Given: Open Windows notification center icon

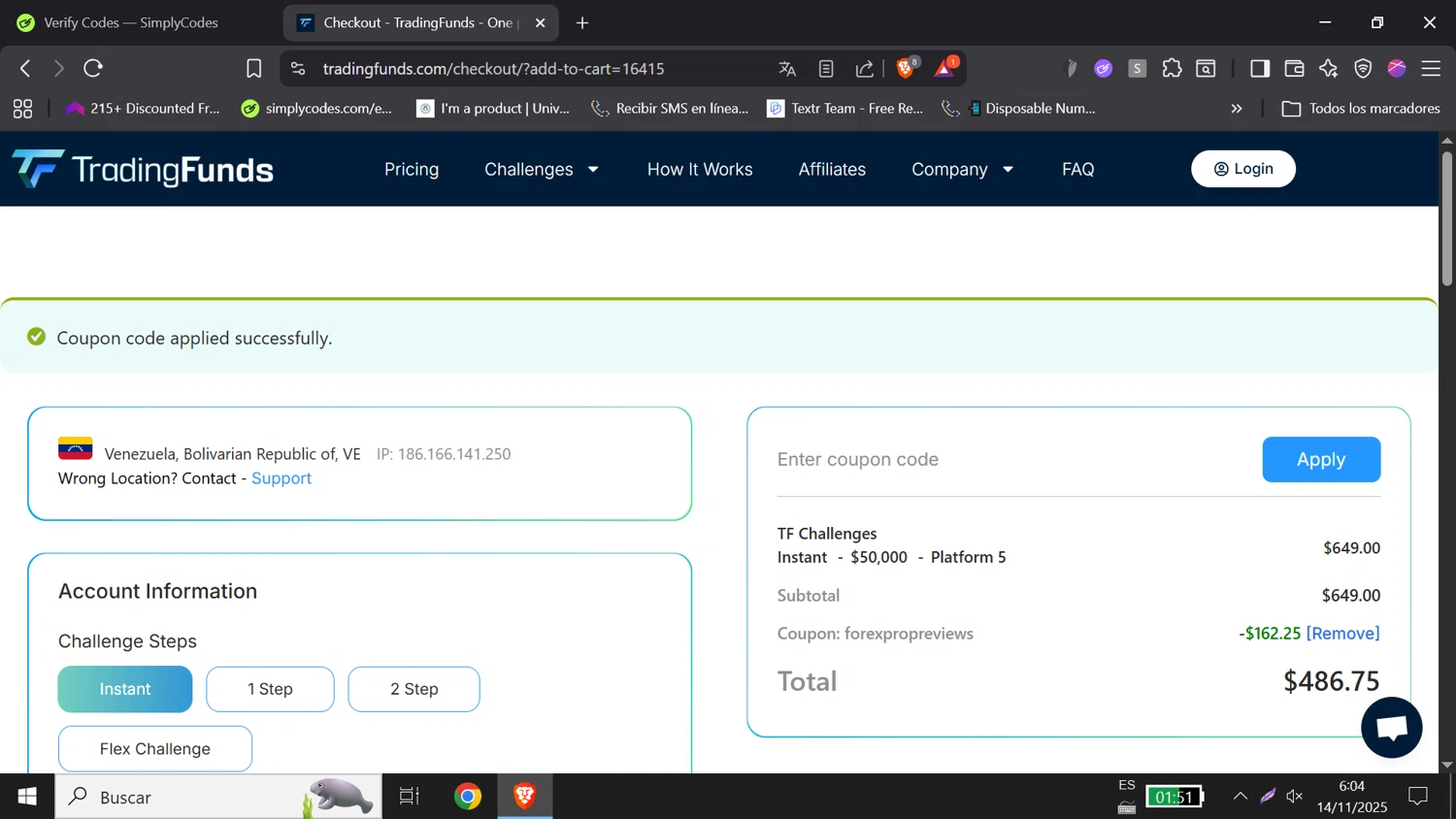Looking at the screenshot, I should click(x=1418, y=797).
